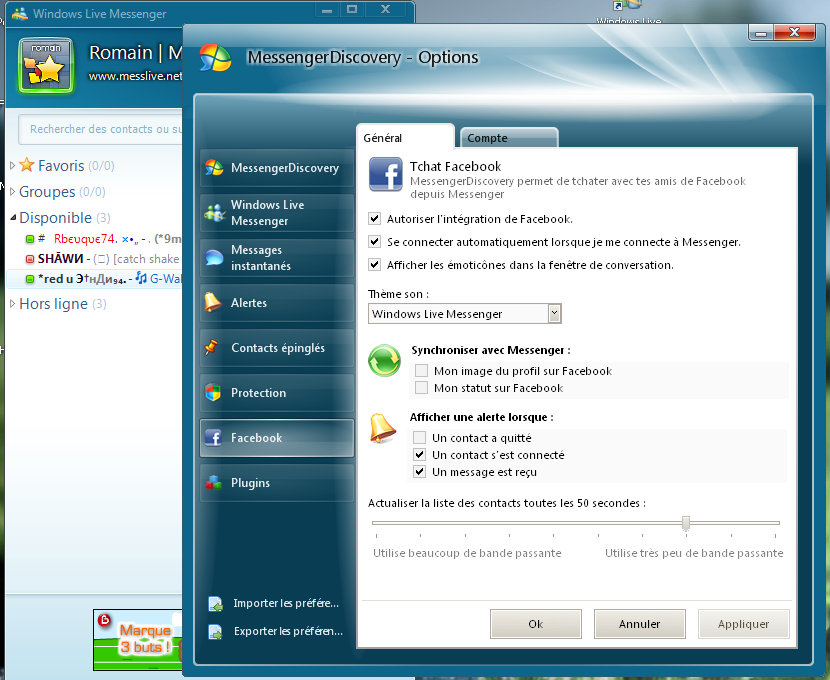Collapse the Disponible contact group
Viewport: 830px width, 680px height.
point(13,217)
